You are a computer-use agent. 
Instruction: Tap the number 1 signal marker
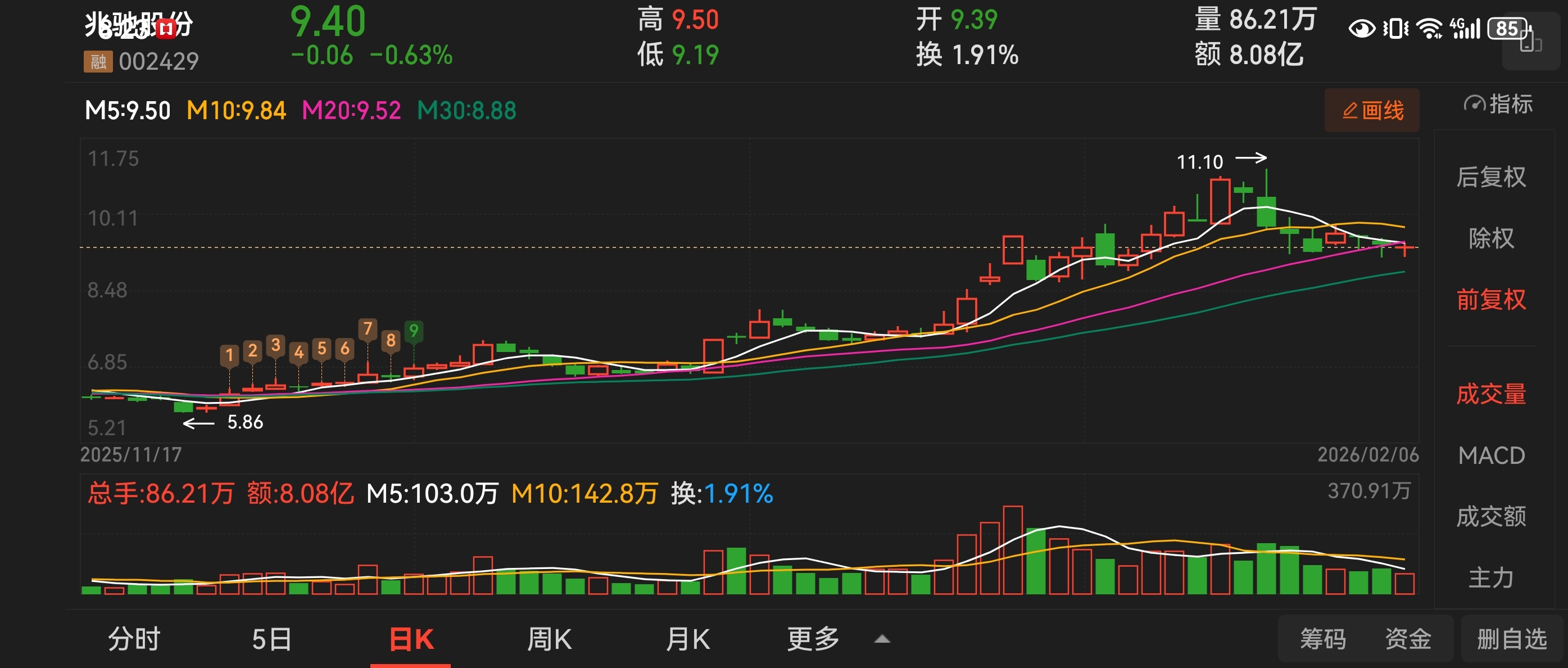point(229,355)
